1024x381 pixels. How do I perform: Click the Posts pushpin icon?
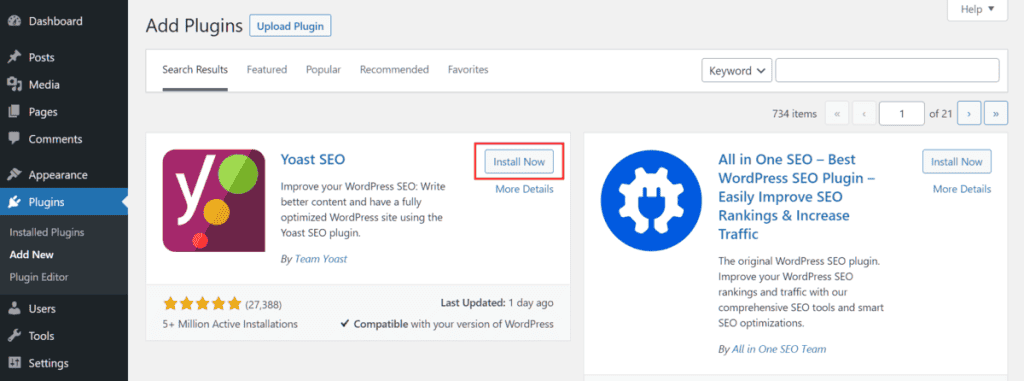(x=14, y=58)
